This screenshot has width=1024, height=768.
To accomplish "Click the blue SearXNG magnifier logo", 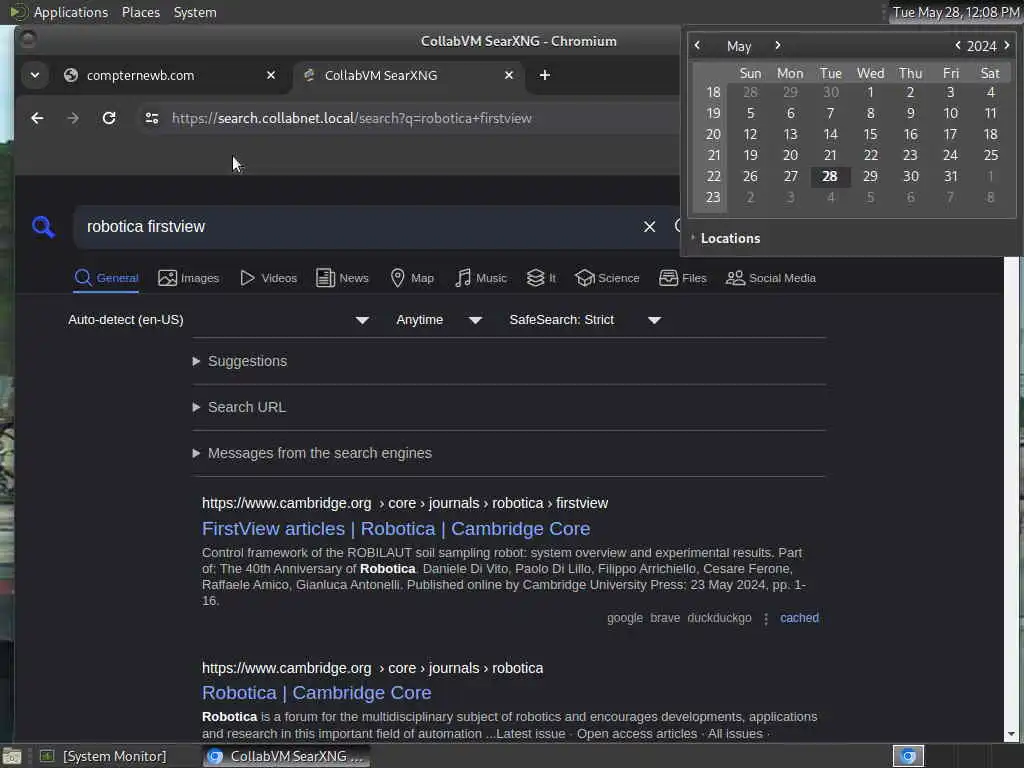I will point(43,227).
